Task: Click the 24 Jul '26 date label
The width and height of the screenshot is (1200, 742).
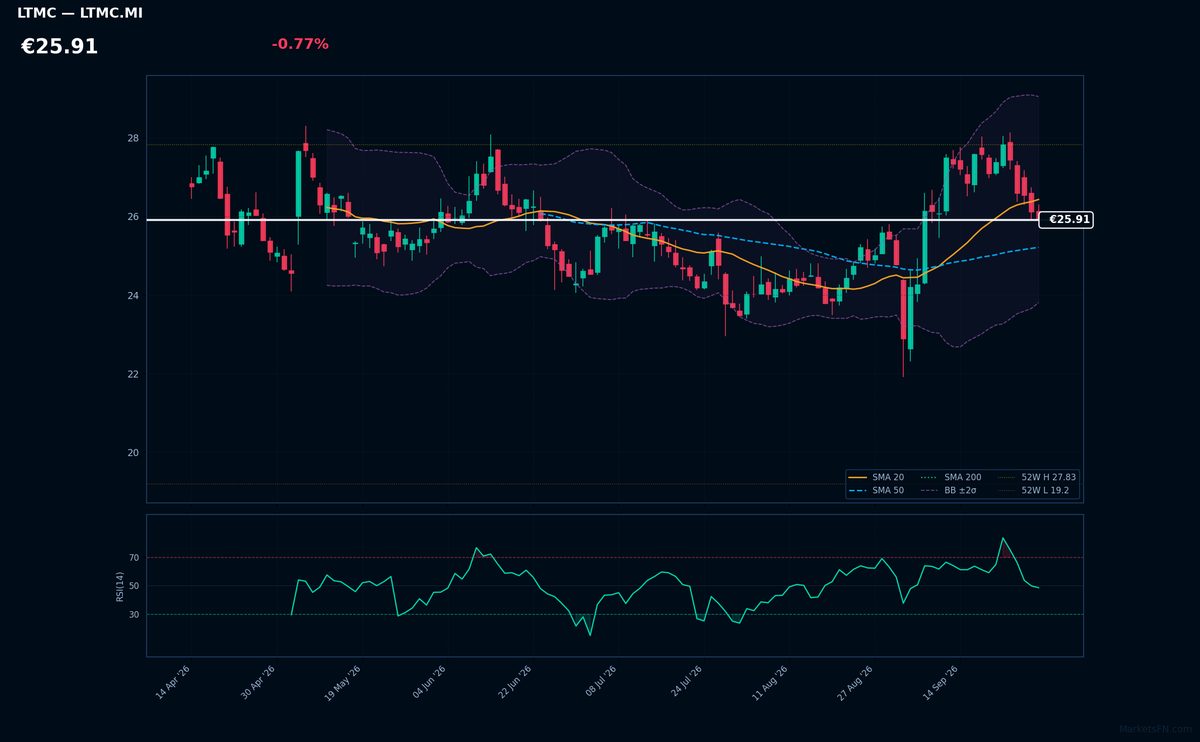Action: pyautogui.click(x=687, y=682)
